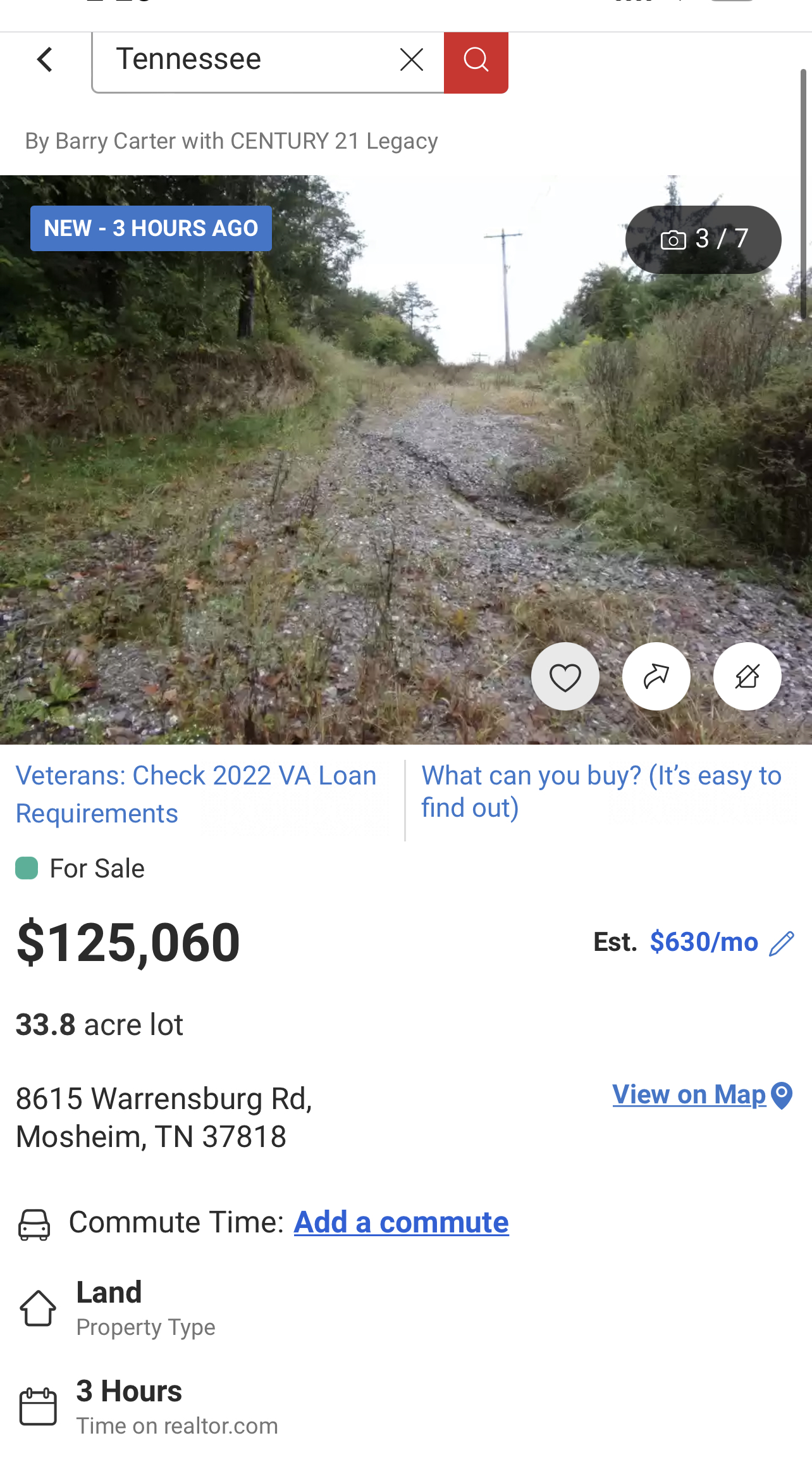Tap the map pin icon
This screenshot has height=1476, width=812.
[x=782, y=1096]
